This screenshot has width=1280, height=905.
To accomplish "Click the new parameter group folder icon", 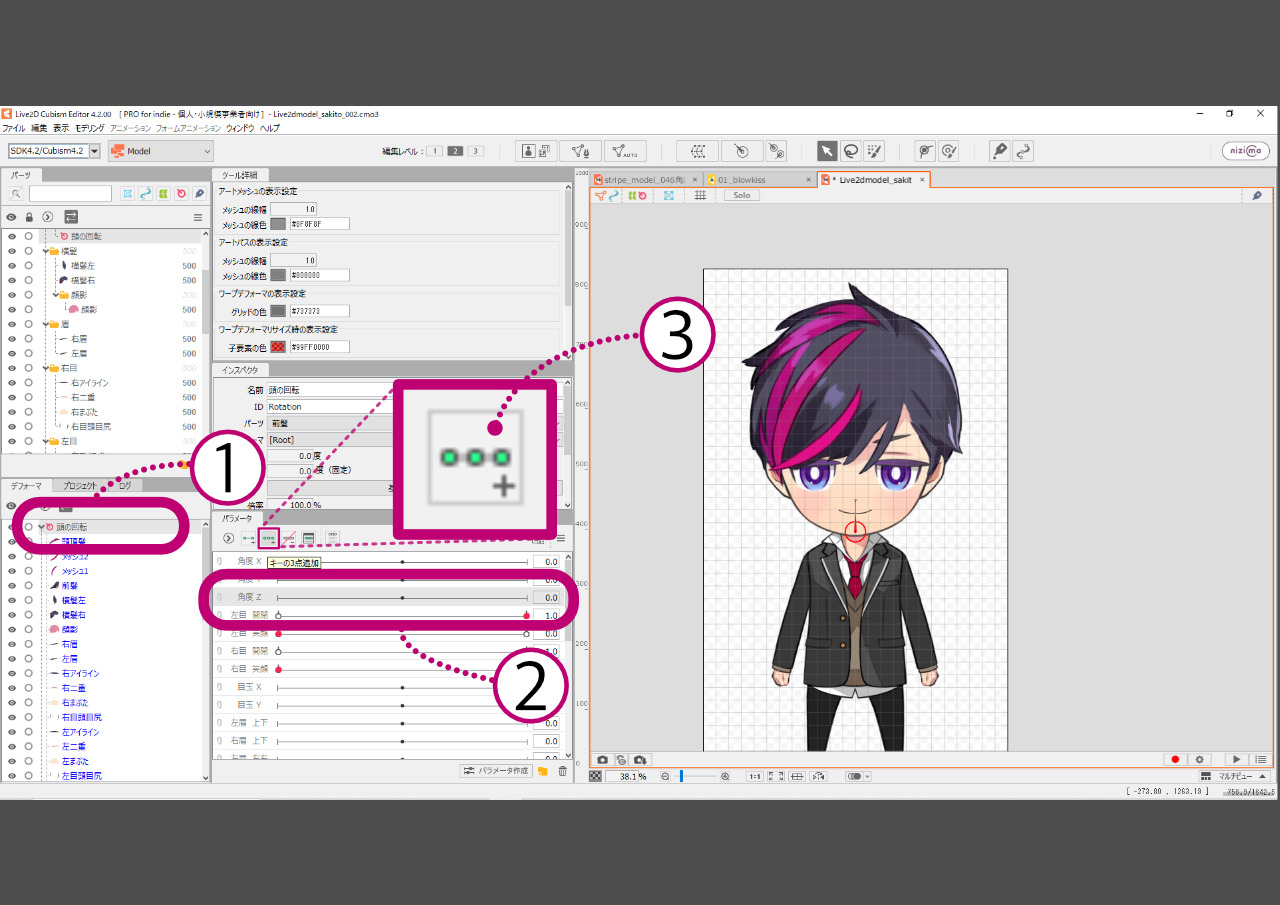I will click(542, 771).
